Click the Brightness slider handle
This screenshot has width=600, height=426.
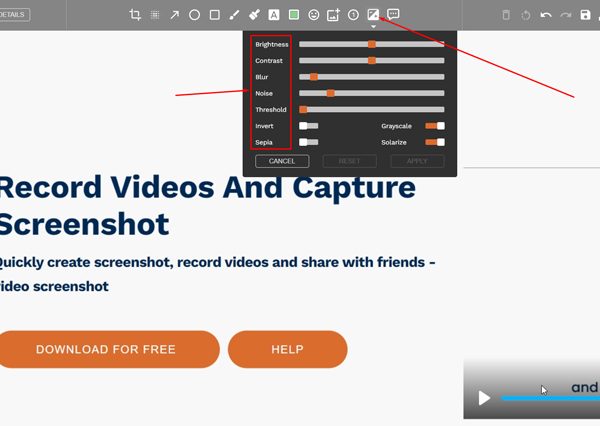[x=372, y=44]
